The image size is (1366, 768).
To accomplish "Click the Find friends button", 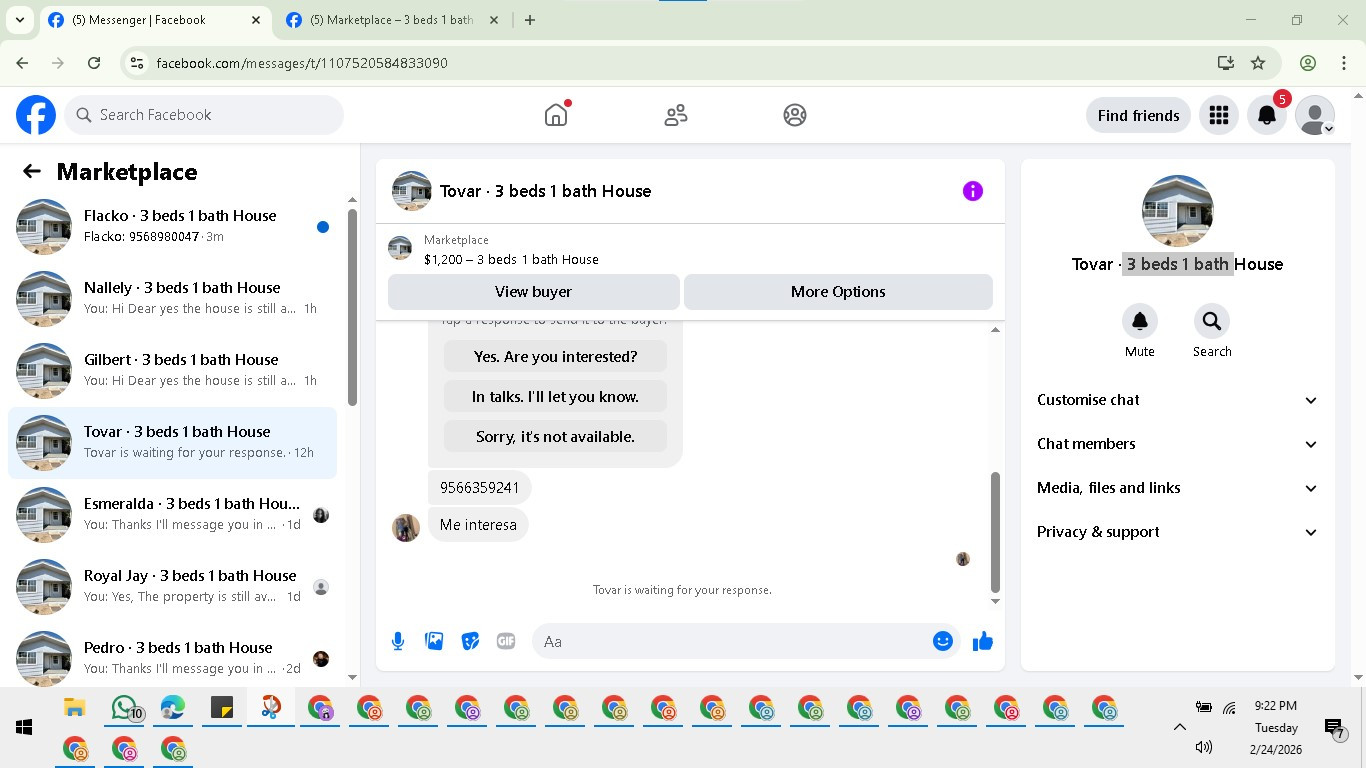I will click(1138, 115).
